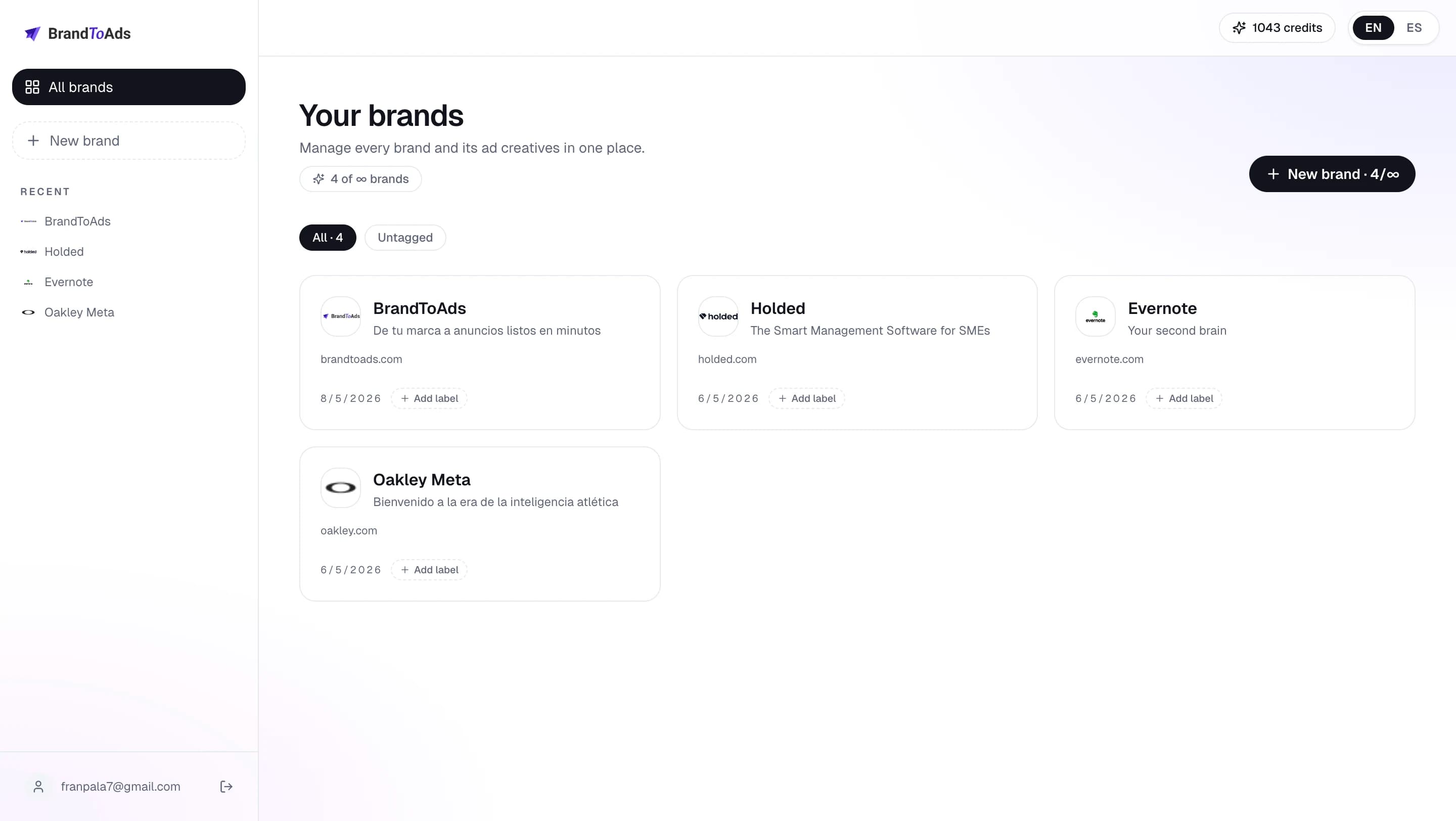1456x821 pixels.
Task: Add label to the Holded card
Action: [806, 398]
